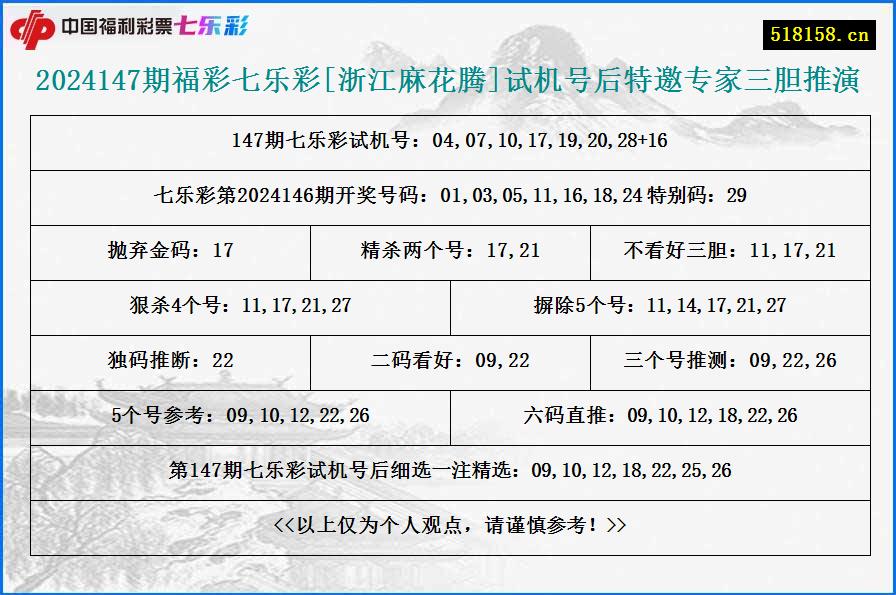This screenshot has height=595, width=896.
Task: Select the 147期七乐彩试机号 row
Action: (x=448, y=142)
